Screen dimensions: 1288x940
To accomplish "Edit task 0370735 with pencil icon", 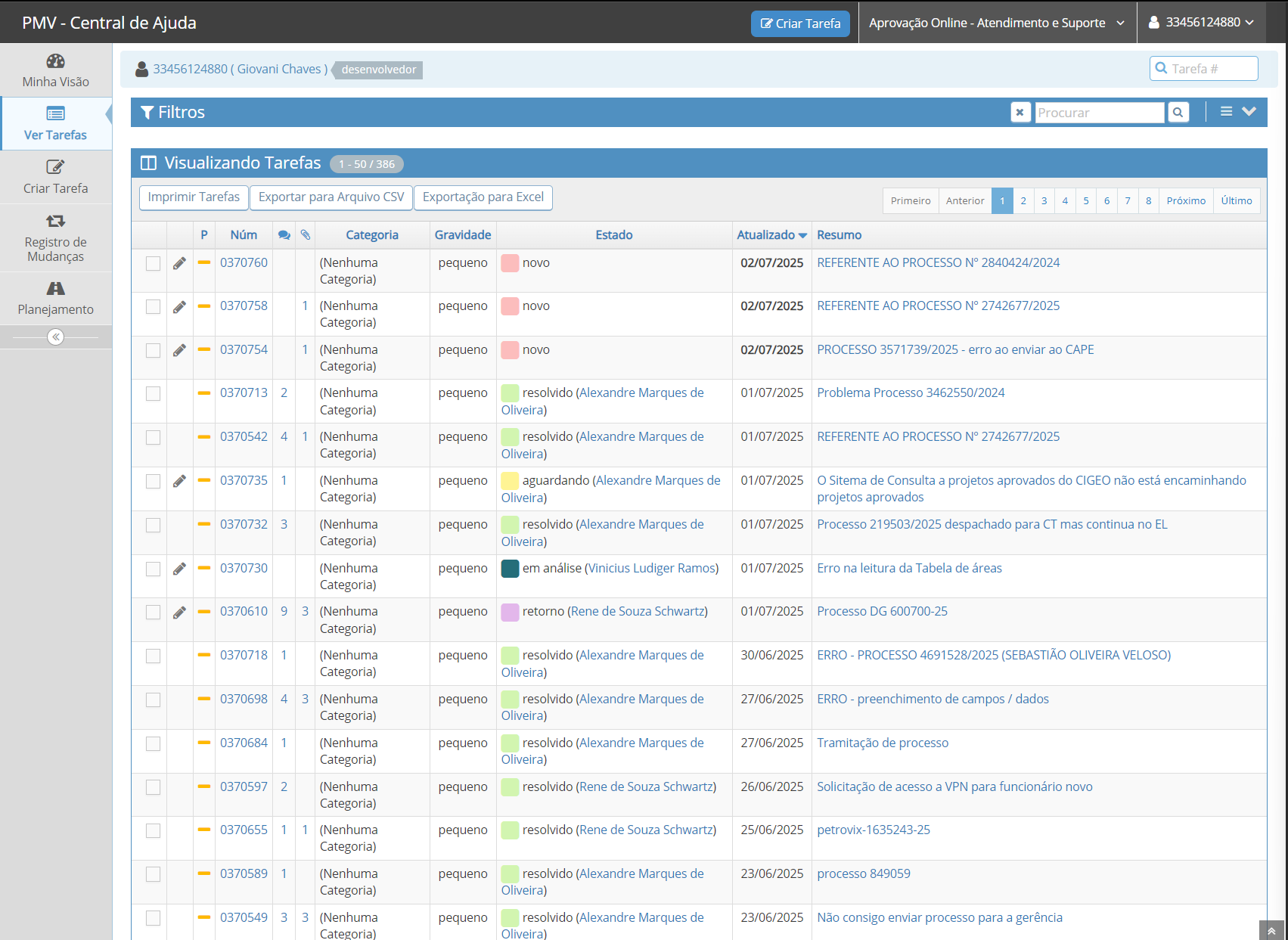I will tap(179, 481).
